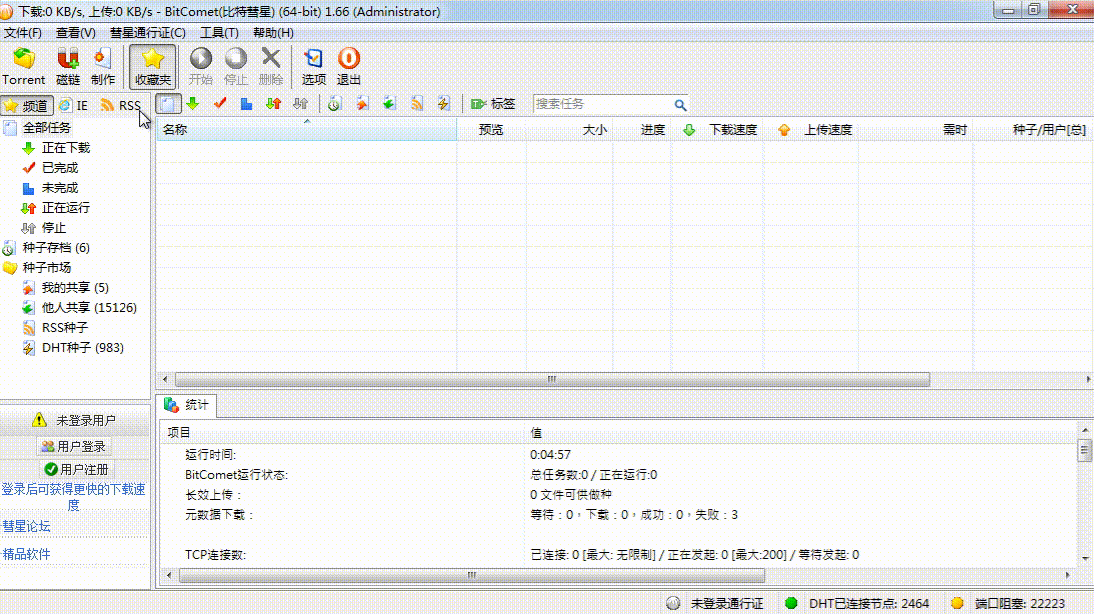Click the 用户注册 button
1094x614 pixels.
(x=76, y=470)
